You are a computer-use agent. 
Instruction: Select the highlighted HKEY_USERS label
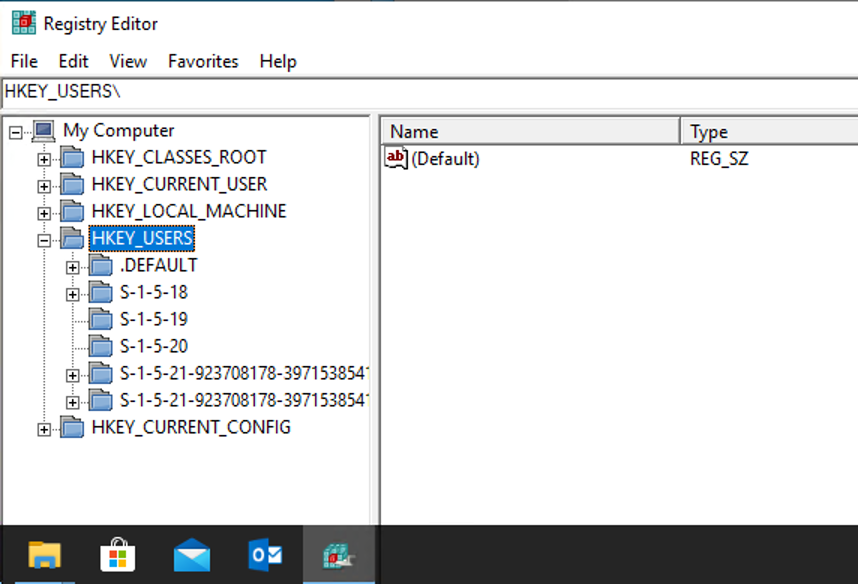(x=142, y=238)
